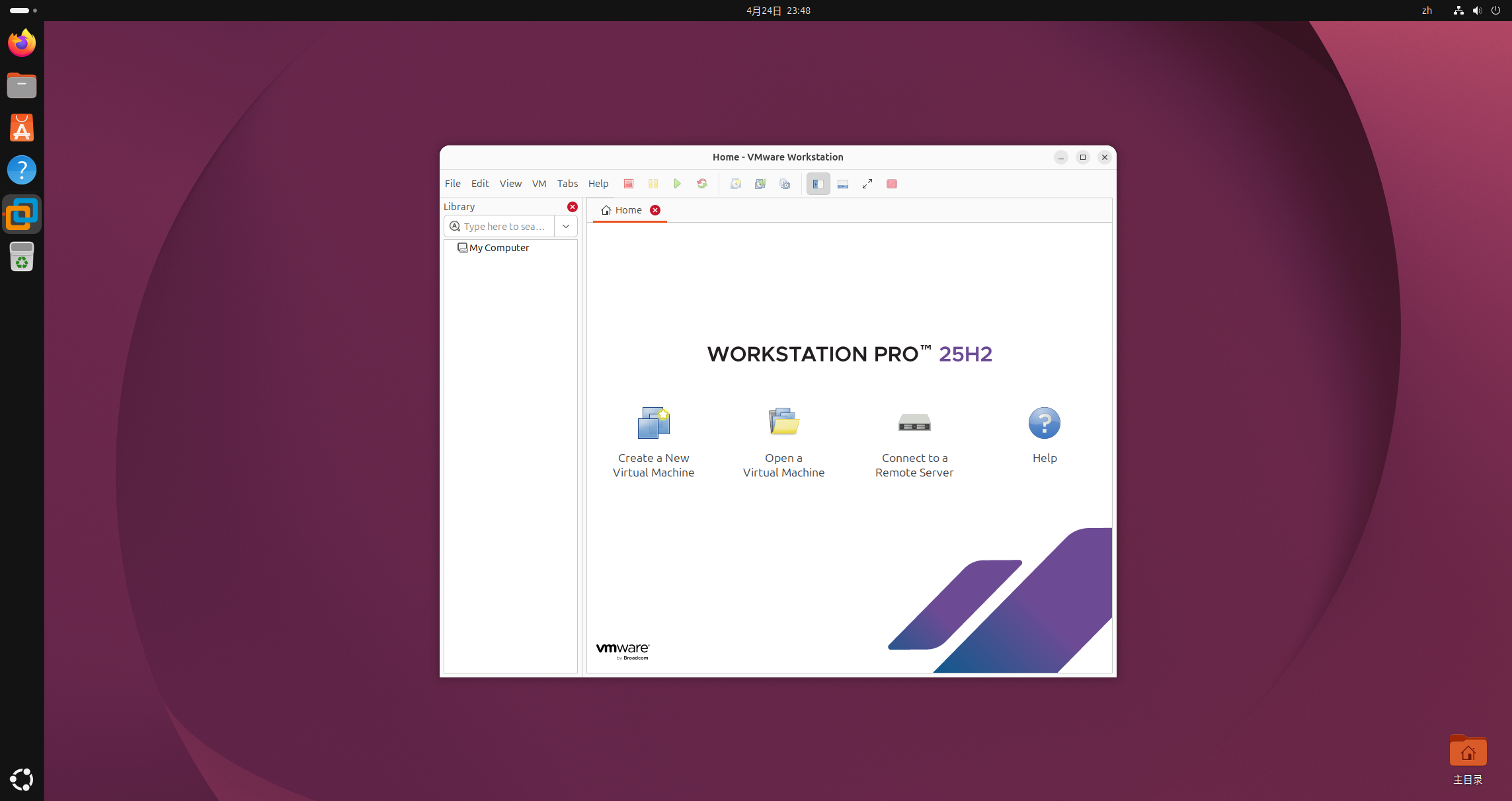Click the green Power On play icon

point(677,184)
